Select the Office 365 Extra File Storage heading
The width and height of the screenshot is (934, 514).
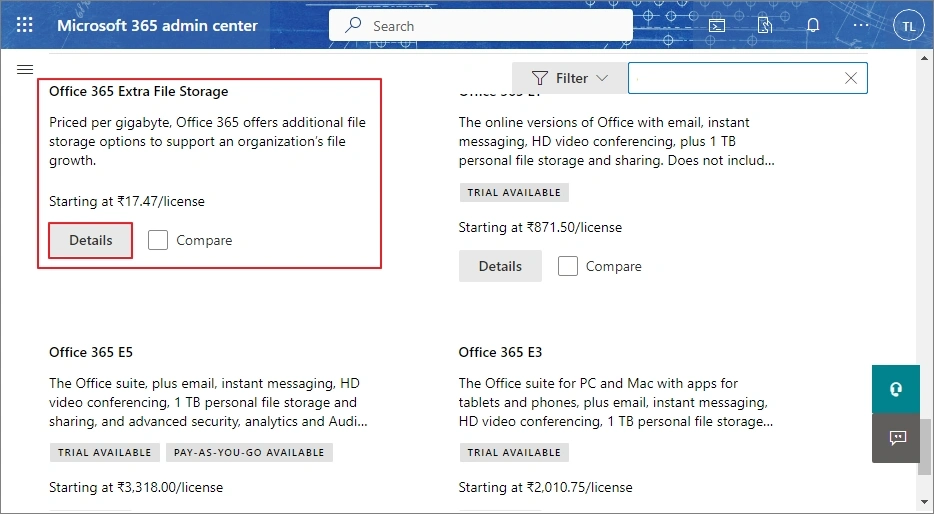coord(139,91)
